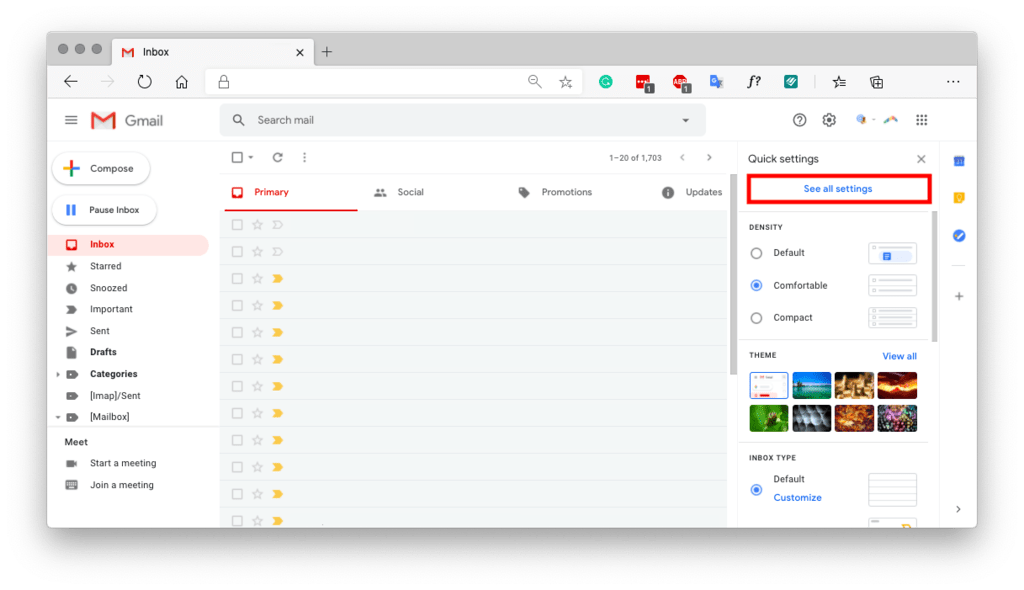
Task: Check the second message row checkbox
Action: tap(237, 252)
